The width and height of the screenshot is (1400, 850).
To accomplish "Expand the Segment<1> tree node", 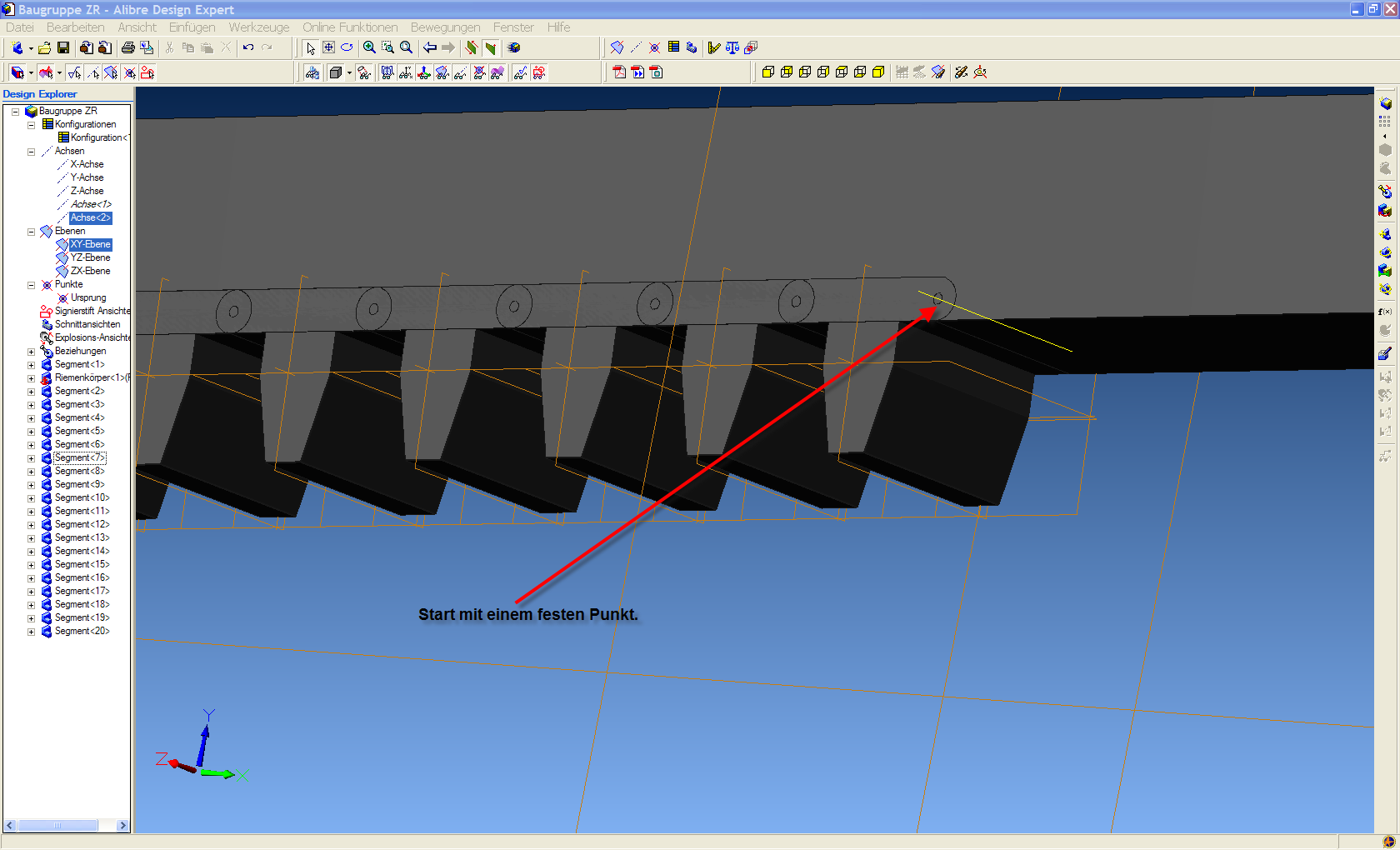I will click(x=32, y=365).
